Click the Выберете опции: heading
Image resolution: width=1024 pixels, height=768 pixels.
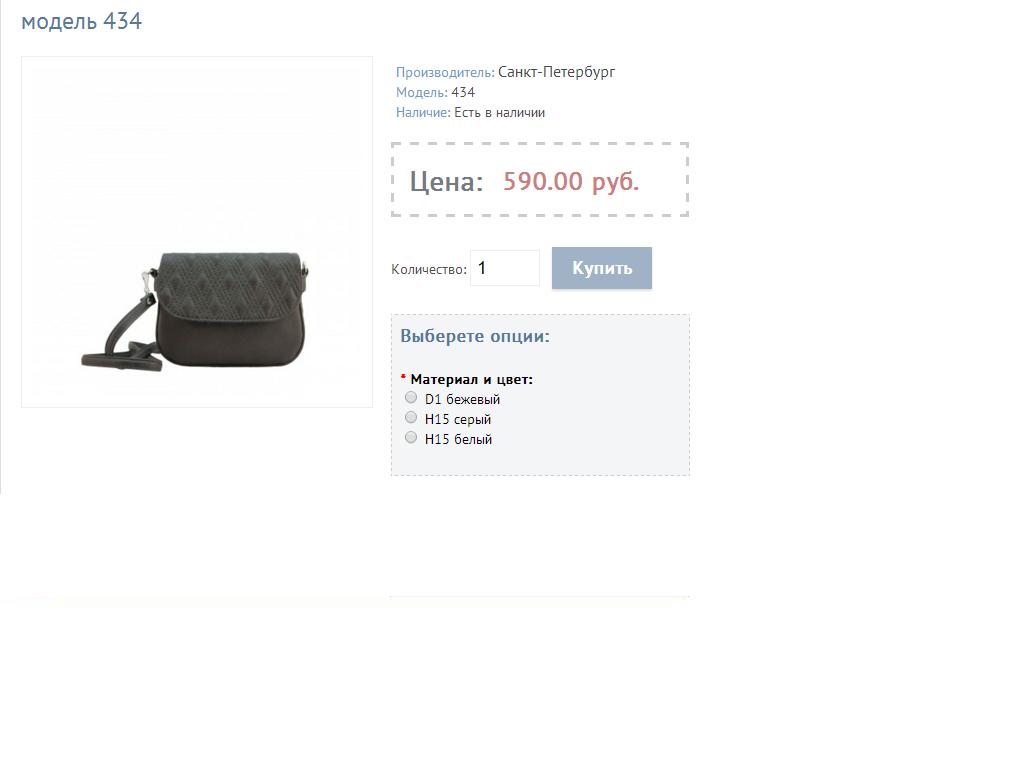click(x=475, y=336)
